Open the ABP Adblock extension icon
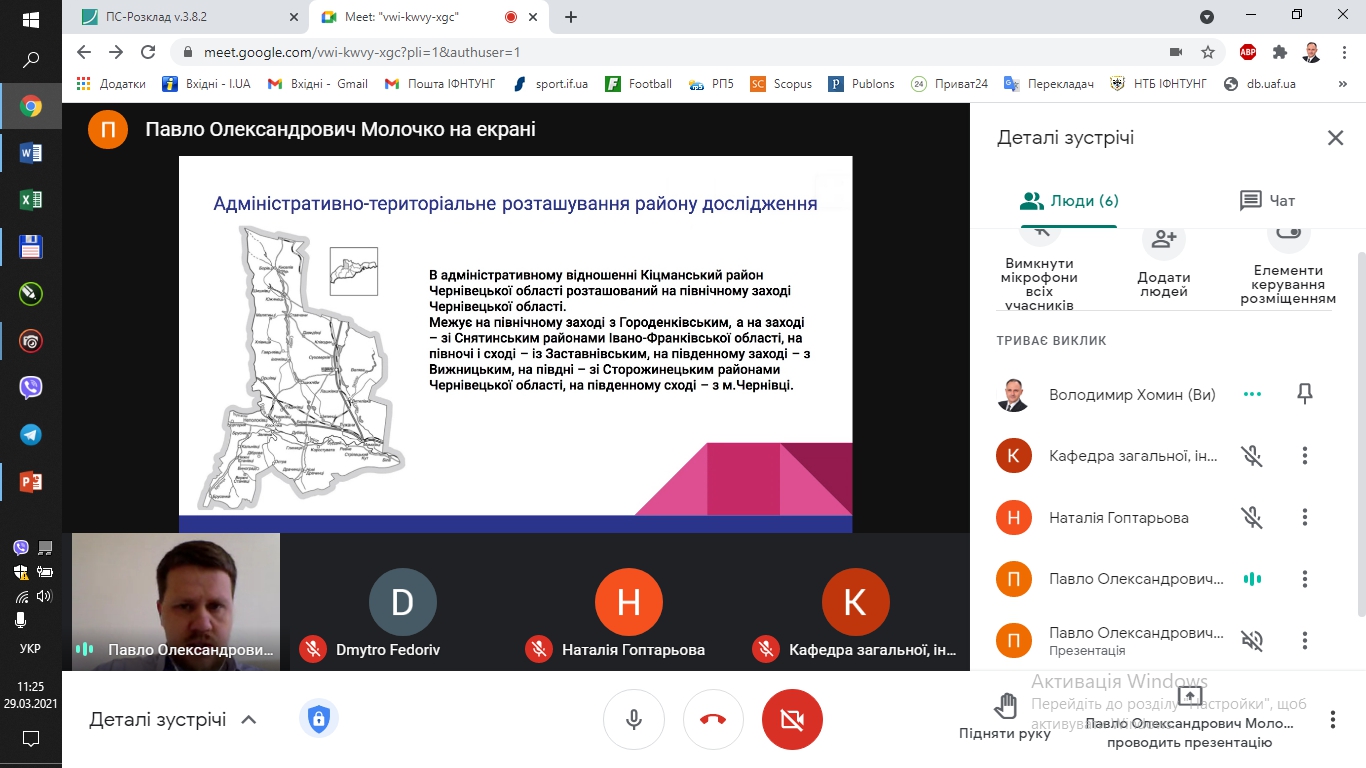 pyautogui.click(x=1248, y=52)
